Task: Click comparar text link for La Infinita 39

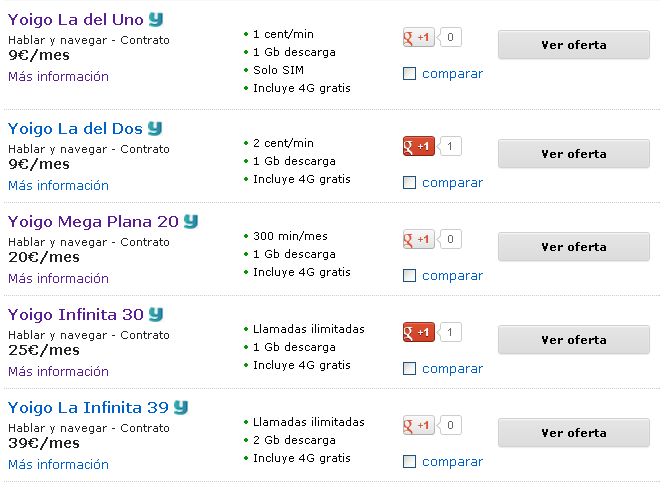Action: (453, 462)
